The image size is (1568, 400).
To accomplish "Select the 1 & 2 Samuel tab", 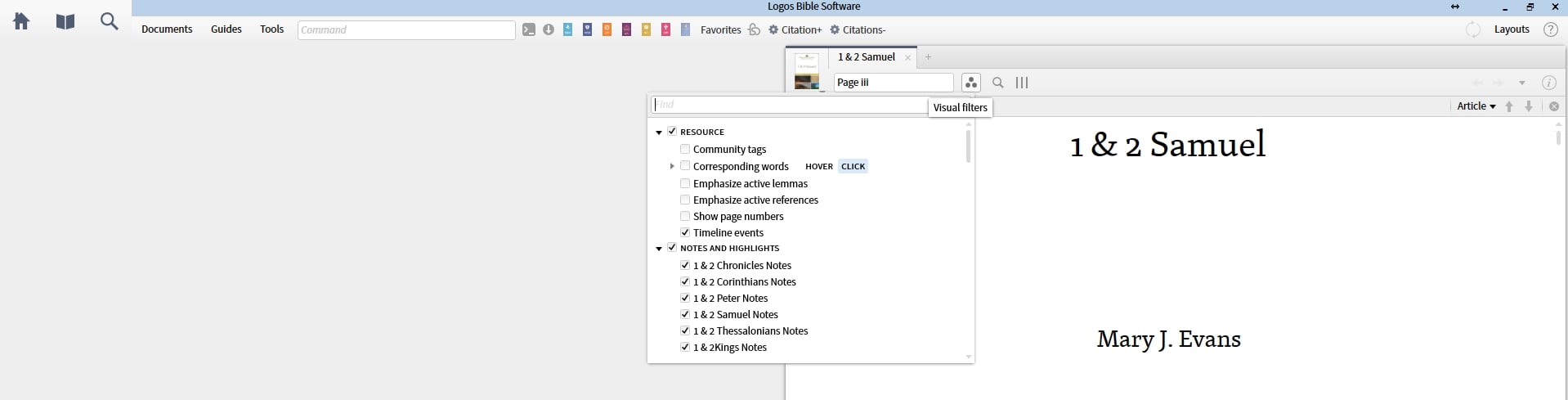I will pos(867,57).
